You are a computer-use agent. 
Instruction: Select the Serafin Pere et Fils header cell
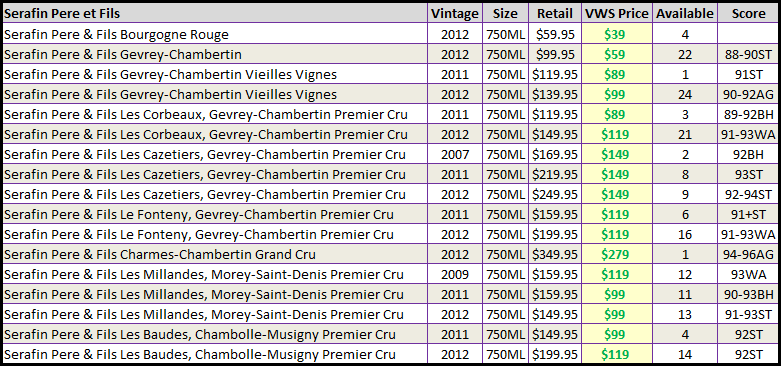pyautogui.click(x=215, y=13)
